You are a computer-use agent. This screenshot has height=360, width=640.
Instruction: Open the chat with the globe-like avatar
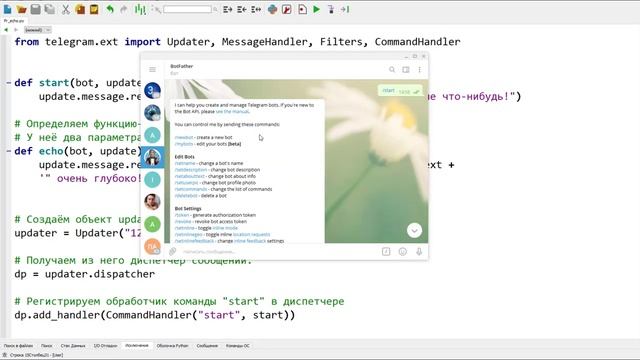(152, 113)
